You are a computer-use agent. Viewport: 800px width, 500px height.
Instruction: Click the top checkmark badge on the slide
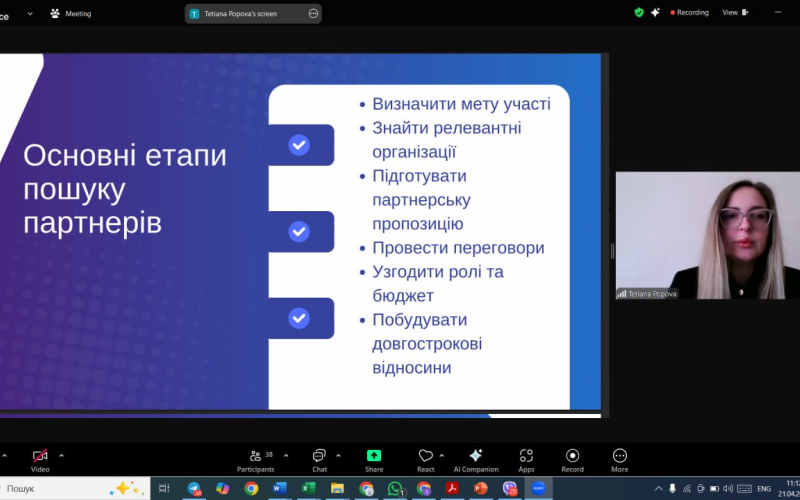click(299, 145)
